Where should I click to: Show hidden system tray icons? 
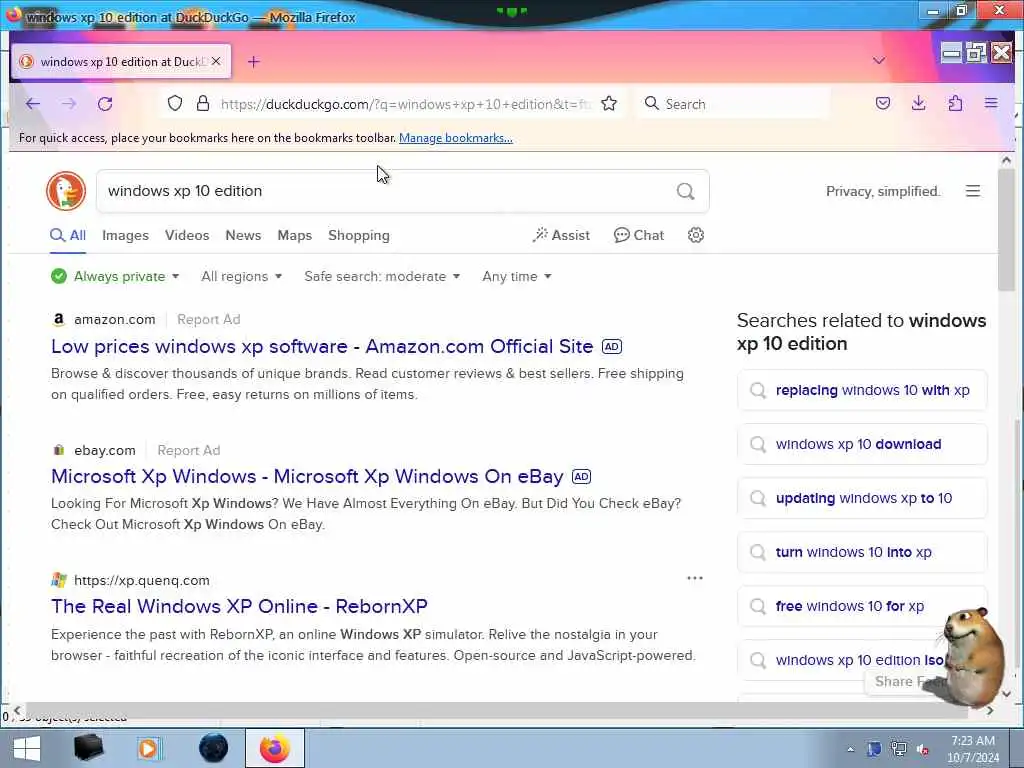pyautogui.click(x=850, y=750)
